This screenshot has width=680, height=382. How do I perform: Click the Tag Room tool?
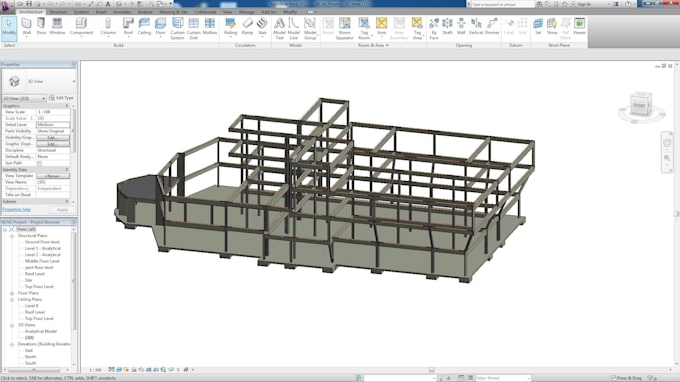(x=364, y=29)
